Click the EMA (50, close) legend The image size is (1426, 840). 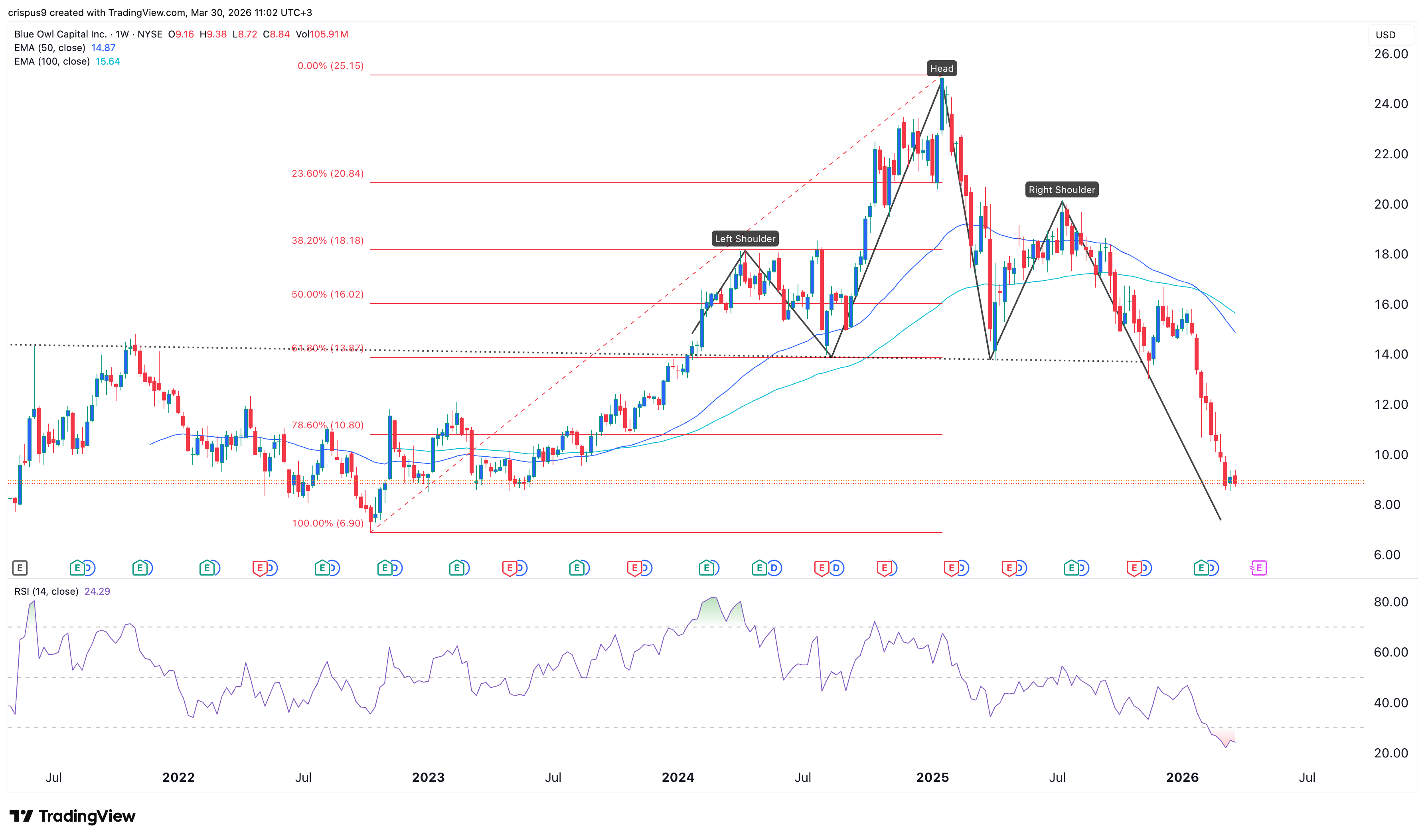point(50,48)
